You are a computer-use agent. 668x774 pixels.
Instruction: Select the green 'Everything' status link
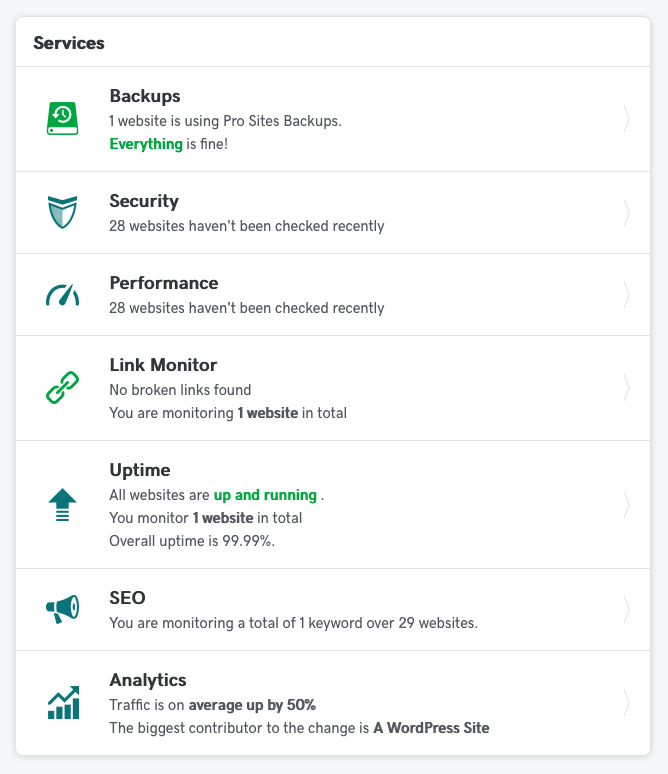(x=146, y=144)
